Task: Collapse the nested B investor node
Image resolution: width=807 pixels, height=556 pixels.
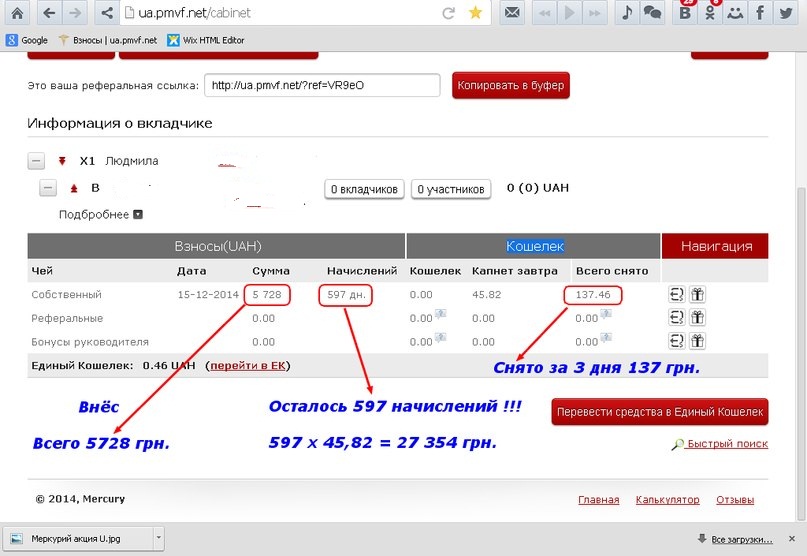Action: 48,188
